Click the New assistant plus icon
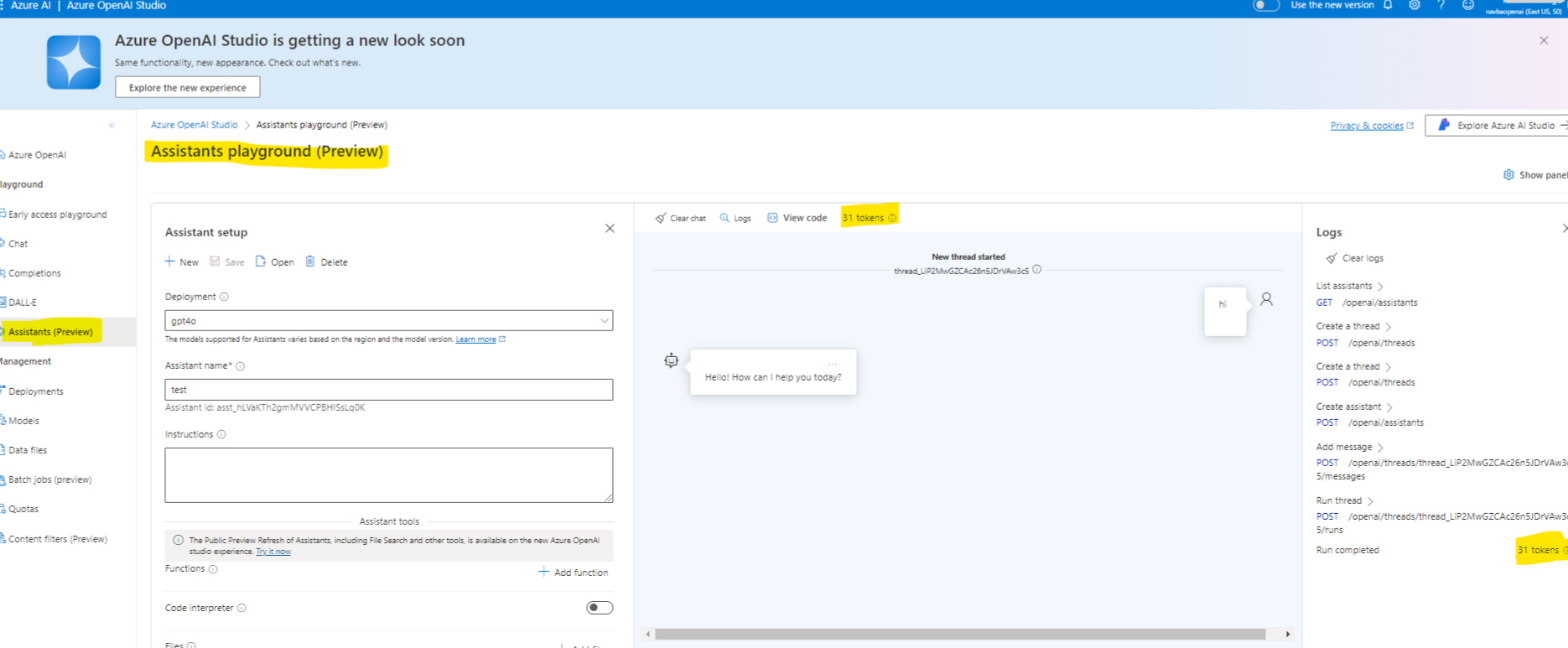 tap(170, 262)
